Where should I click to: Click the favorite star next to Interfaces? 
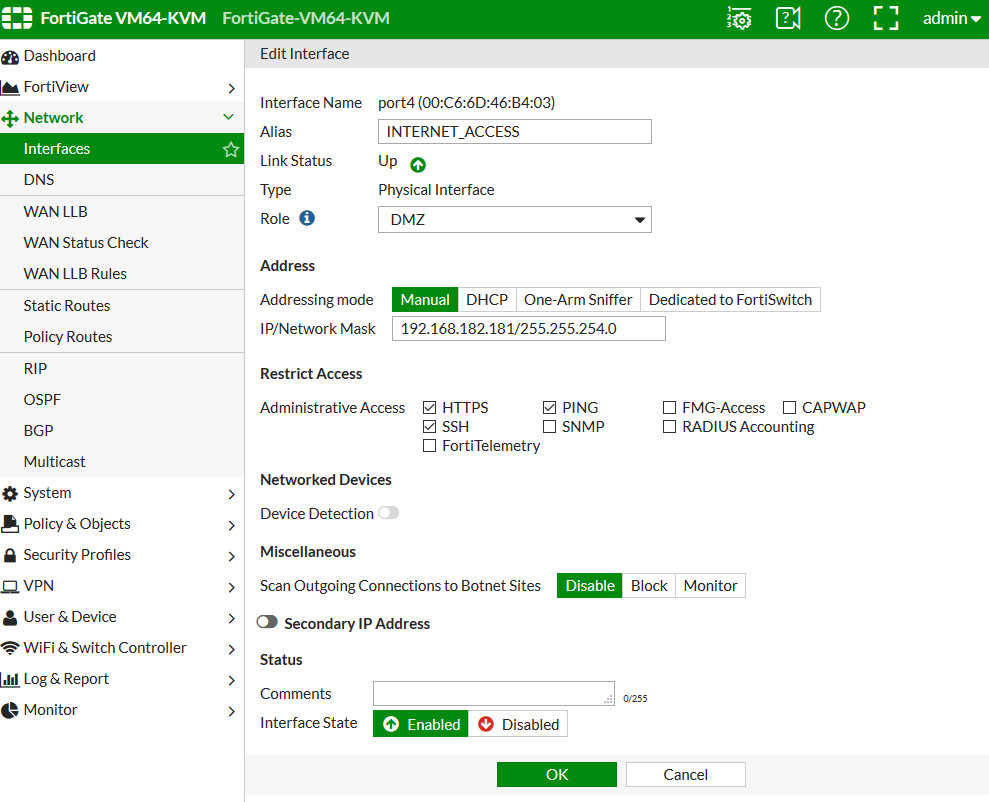[231, 149]
